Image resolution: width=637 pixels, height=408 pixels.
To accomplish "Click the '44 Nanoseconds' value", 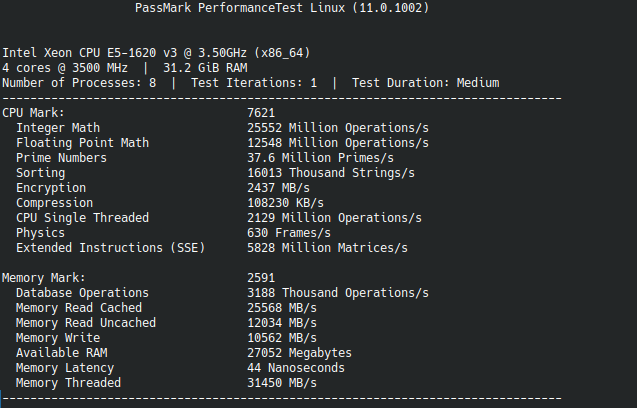I will click(296, 369).
